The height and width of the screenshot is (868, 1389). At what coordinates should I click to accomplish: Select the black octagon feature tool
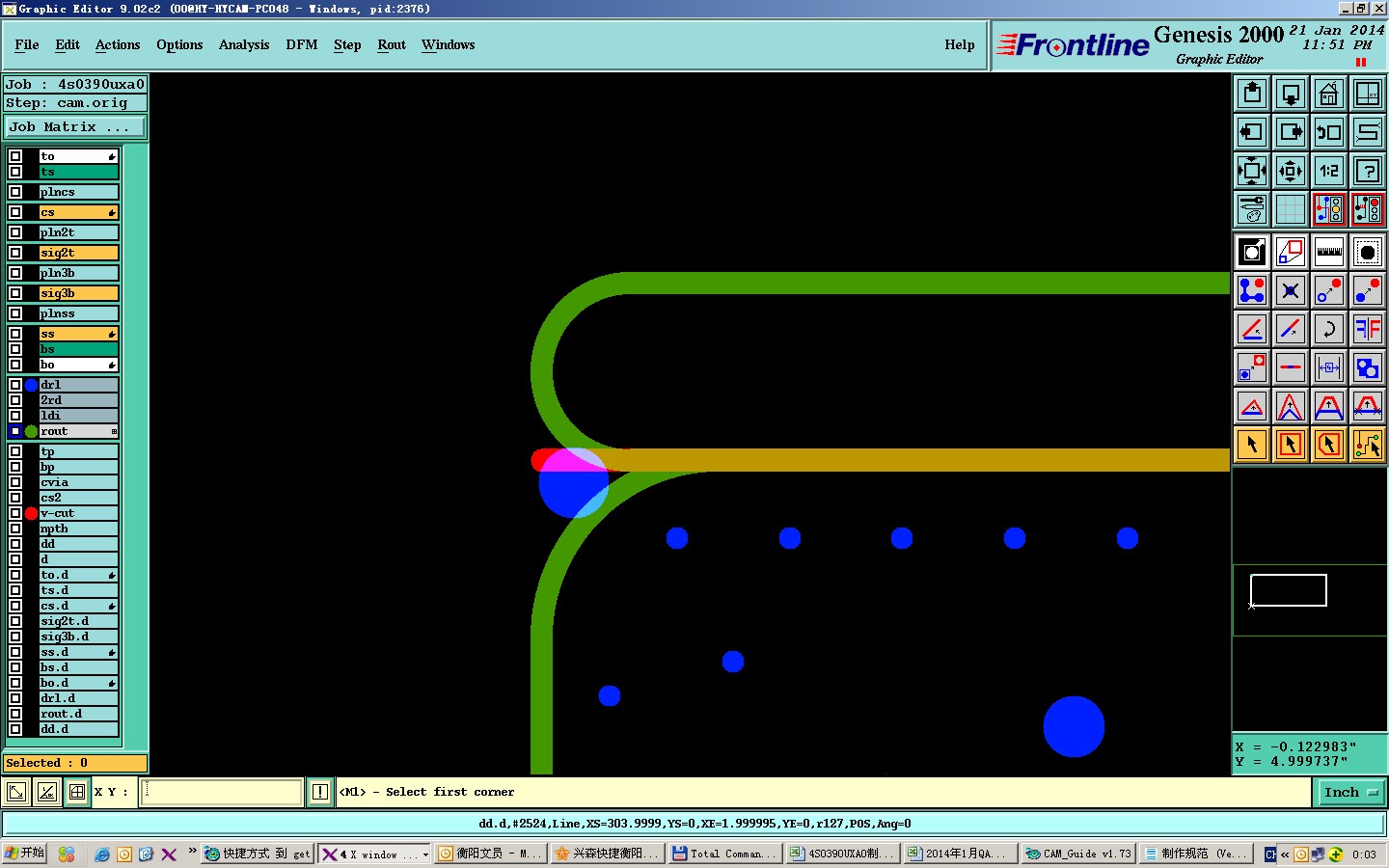click(1368, 252)
